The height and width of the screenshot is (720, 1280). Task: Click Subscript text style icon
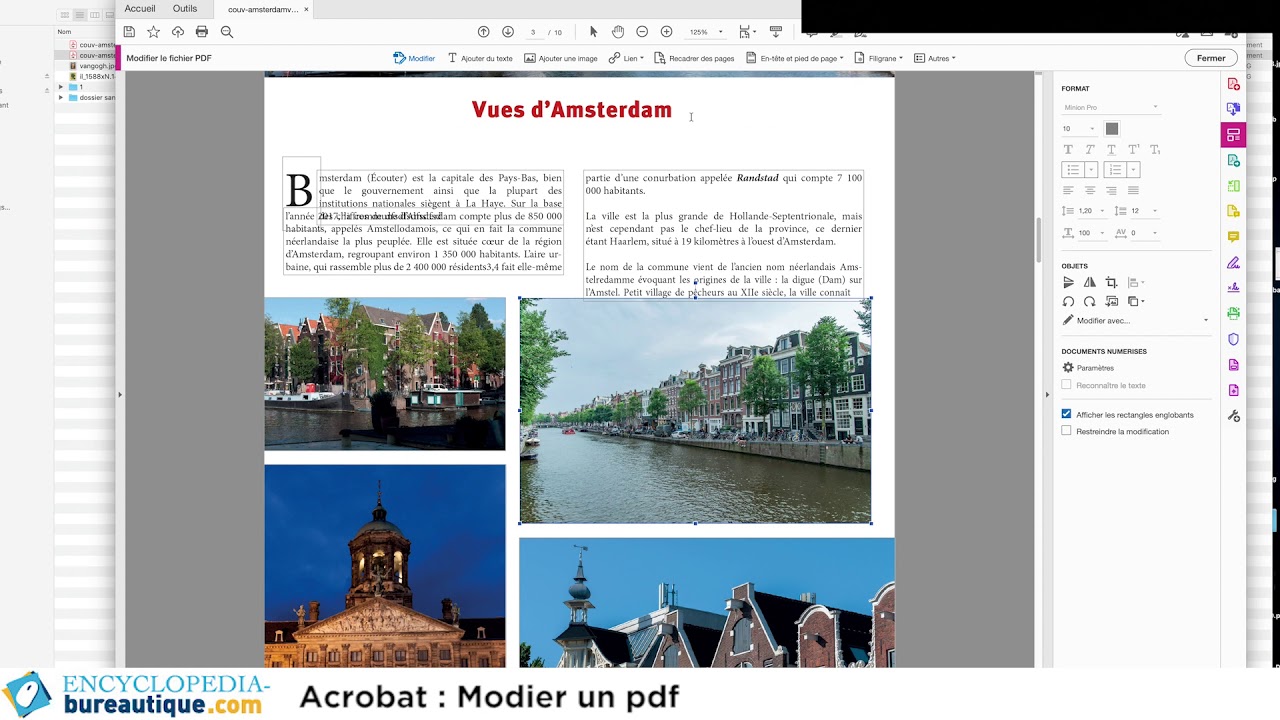tap(1155, 149)
